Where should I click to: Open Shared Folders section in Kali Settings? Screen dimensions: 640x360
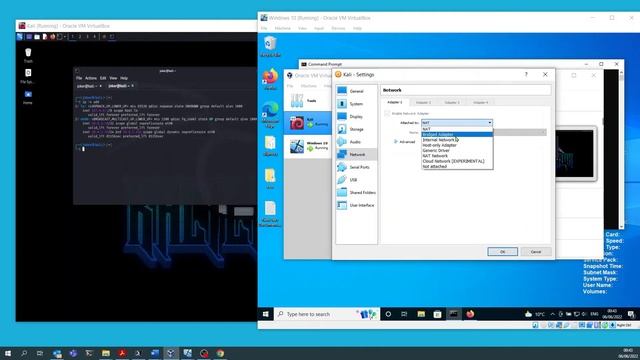coord(356,192)
